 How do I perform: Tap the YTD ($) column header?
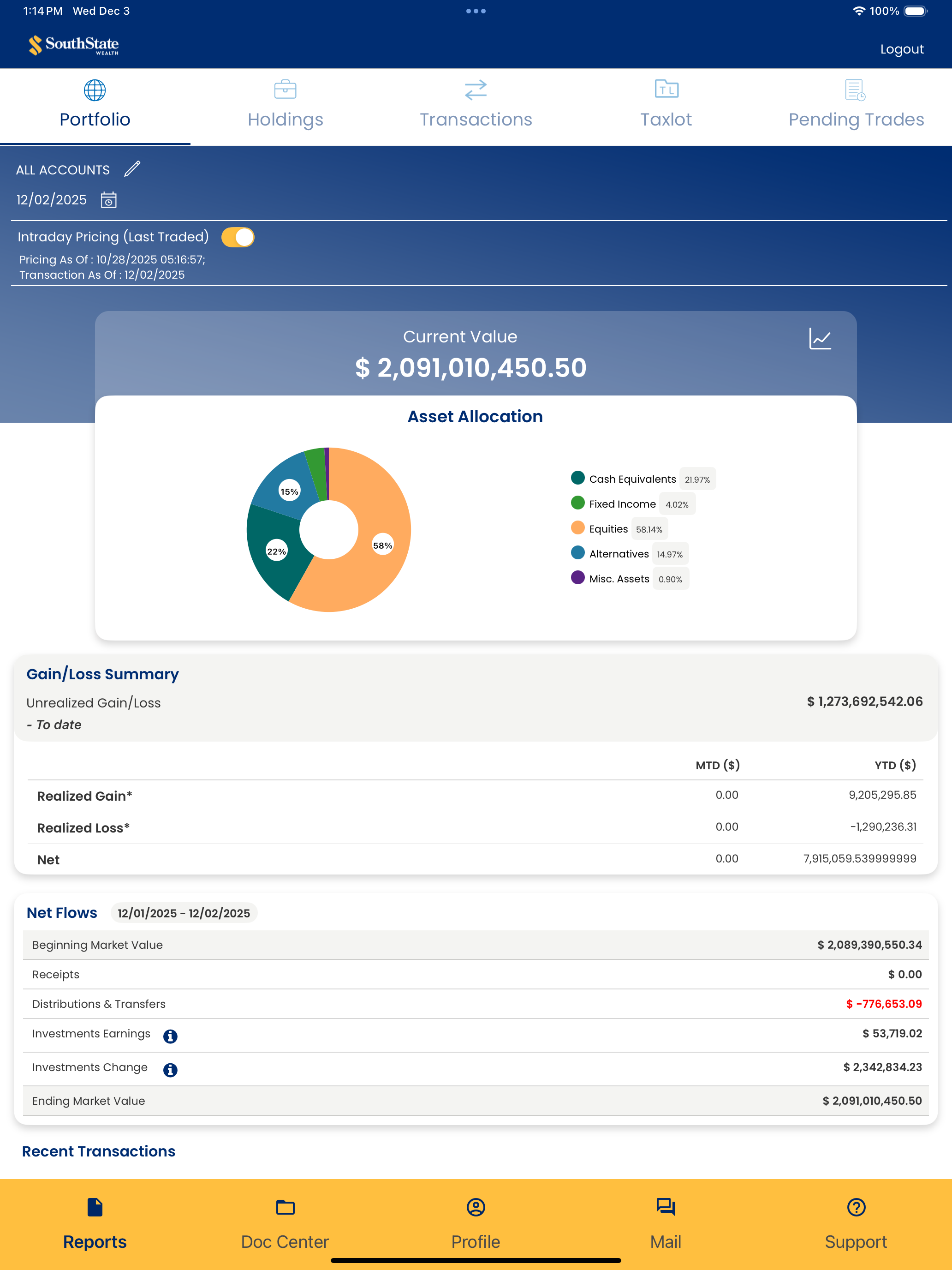pos(895,765)
